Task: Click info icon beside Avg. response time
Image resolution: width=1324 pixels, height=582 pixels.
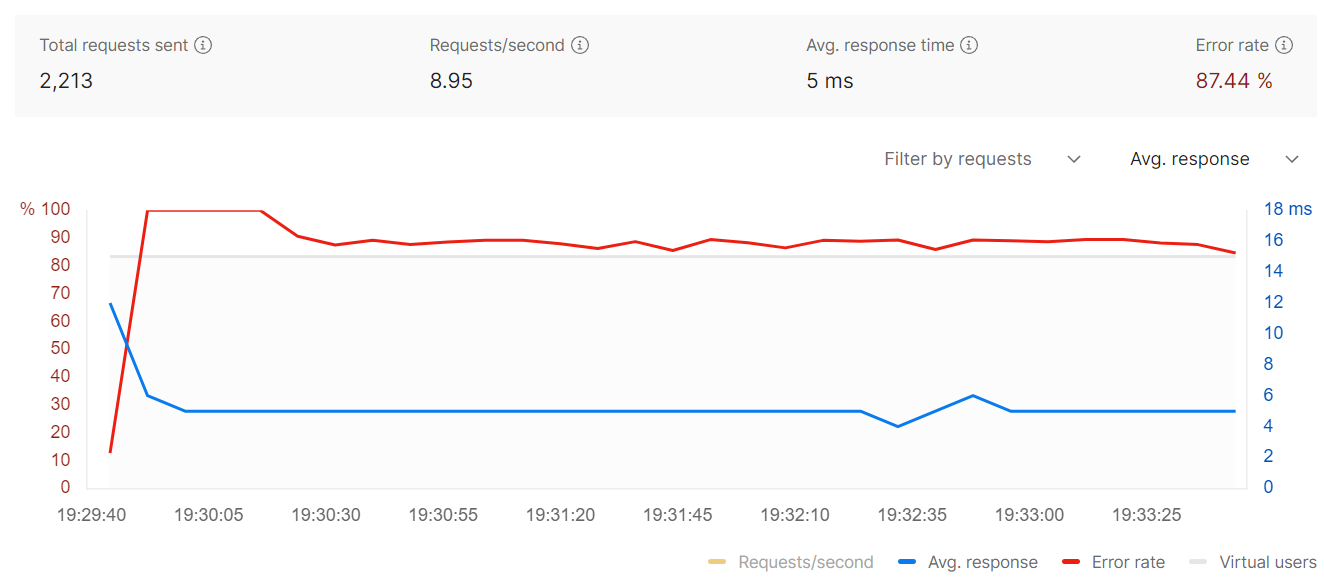Action: click(x=968, y=45)
